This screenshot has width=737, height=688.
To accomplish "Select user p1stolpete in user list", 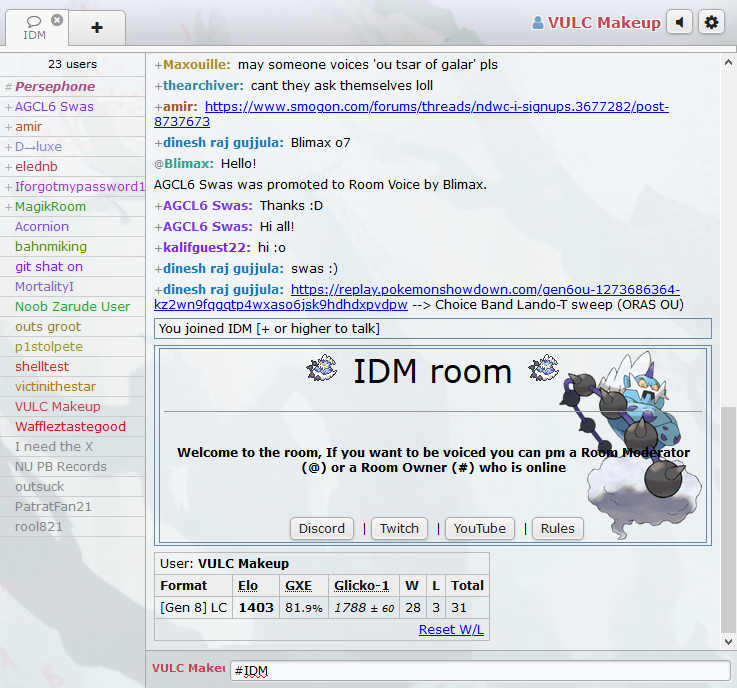I will (x=72, y=346).
